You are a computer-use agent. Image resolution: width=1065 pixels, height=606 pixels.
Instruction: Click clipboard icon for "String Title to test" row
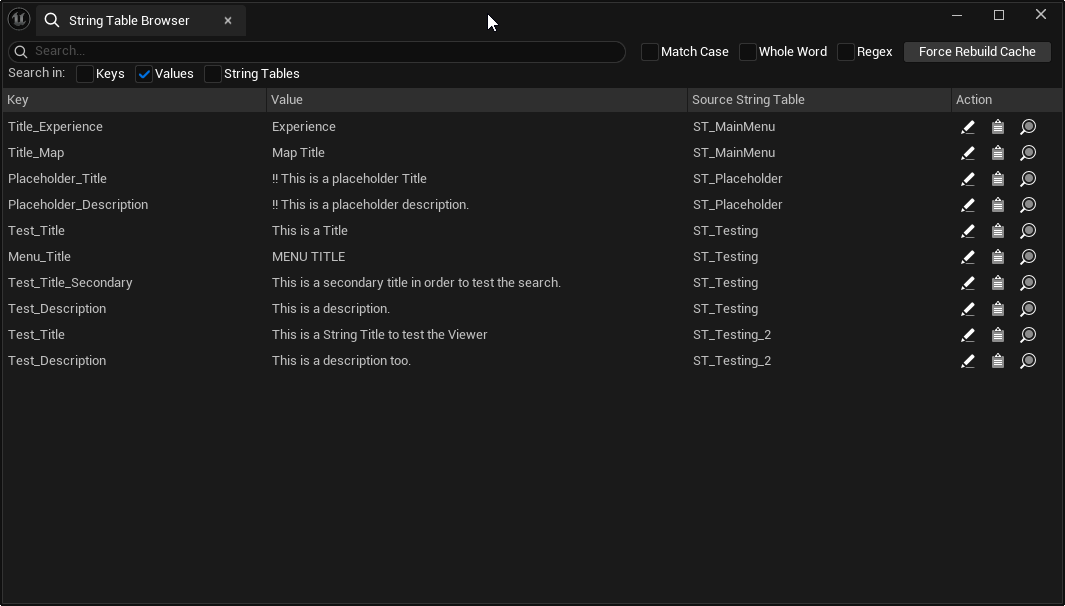(x=998, y=335)
